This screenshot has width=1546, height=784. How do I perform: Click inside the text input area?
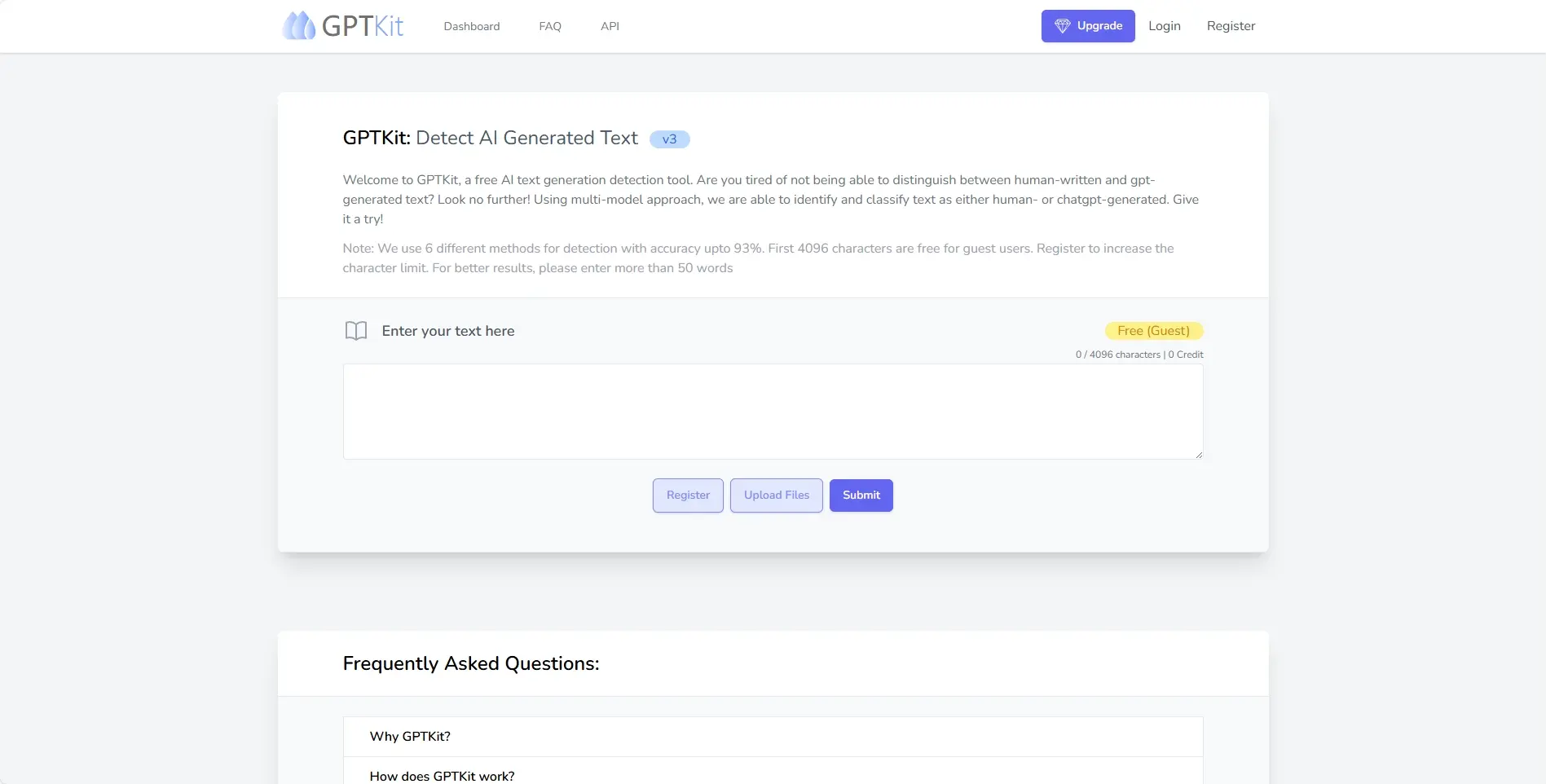tap(772, 412)
